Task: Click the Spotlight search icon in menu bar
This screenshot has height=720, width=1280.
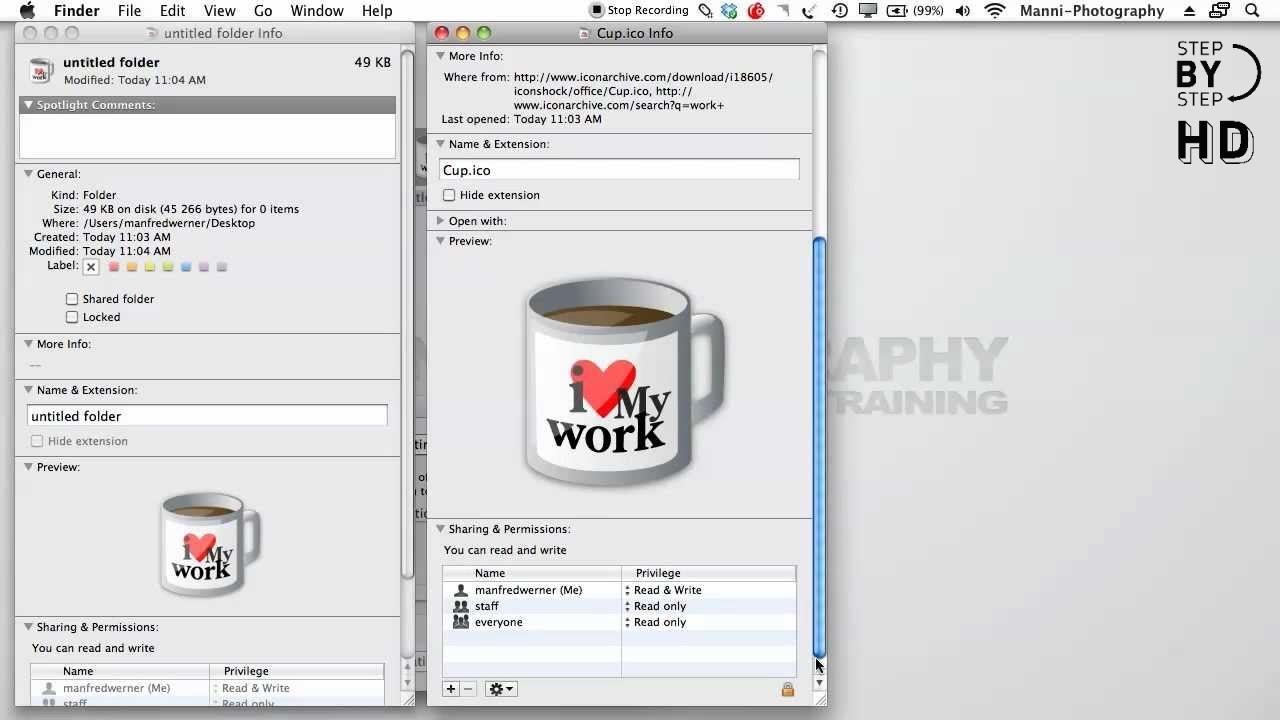Action: click(1252, 11)
